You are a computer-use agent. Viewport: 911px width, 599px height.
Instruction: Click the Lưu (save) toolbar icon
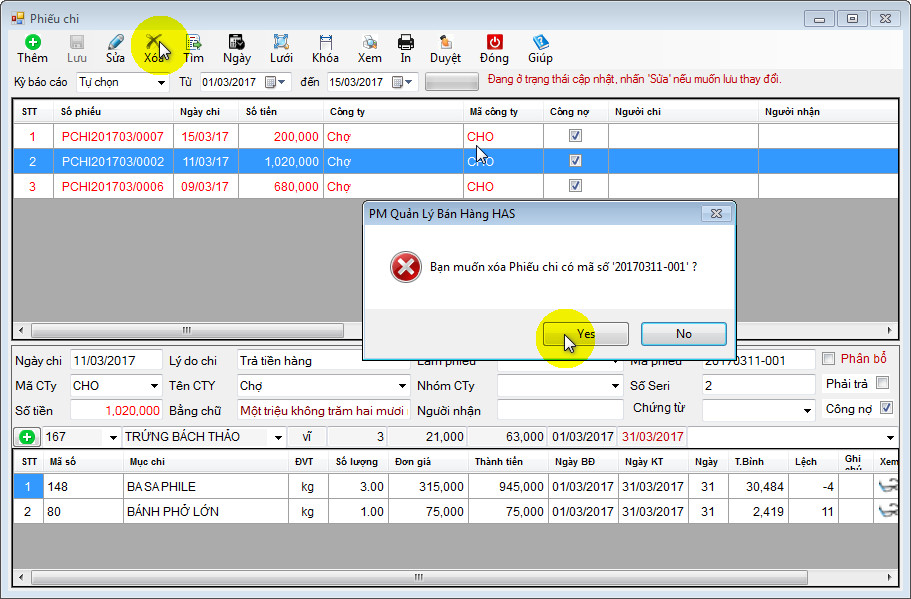click(x=77, y=42)
